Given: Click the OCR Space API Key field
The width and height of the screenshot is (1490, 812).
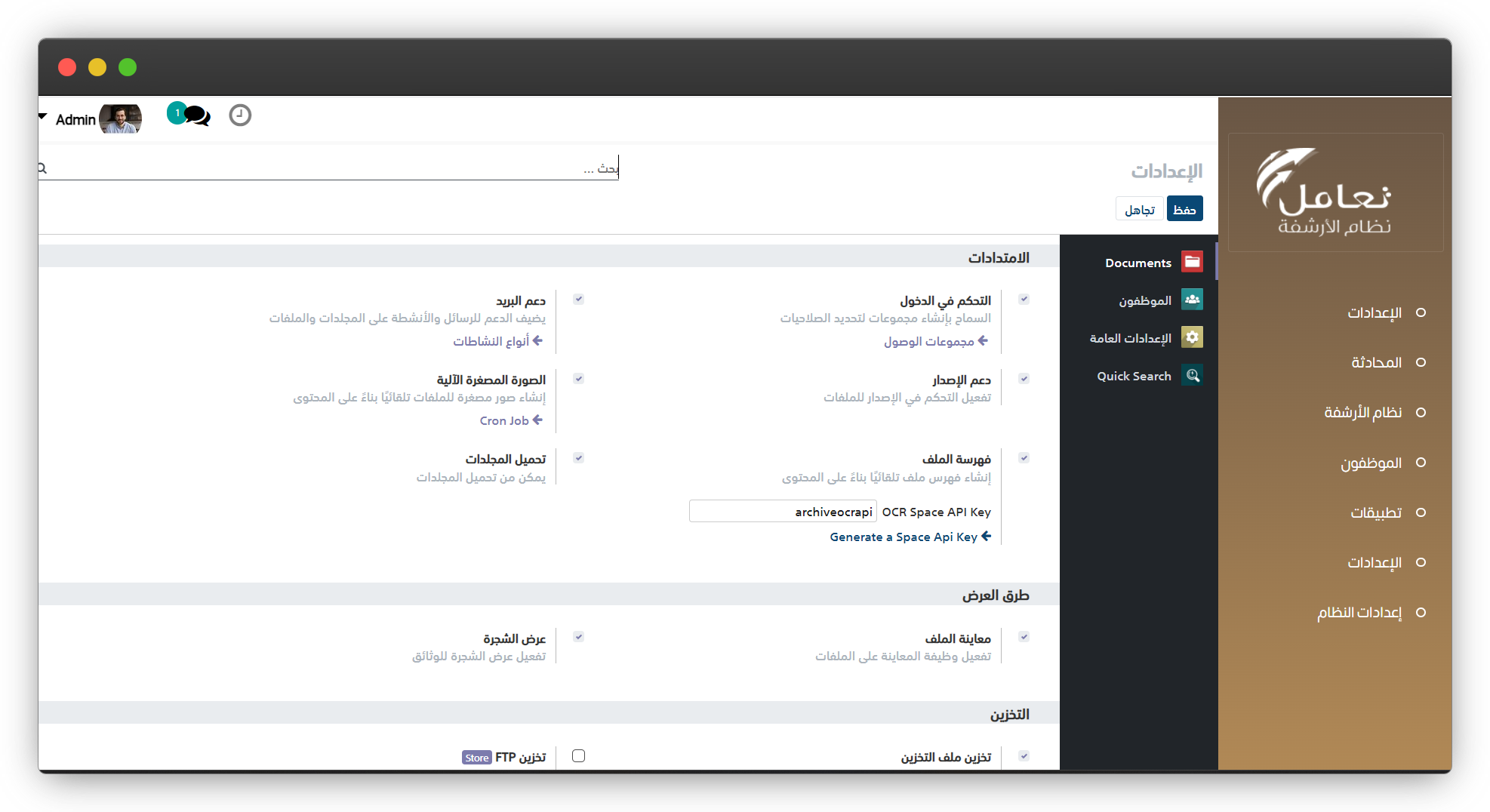Looking at the screenshot, I should point(782,512).
